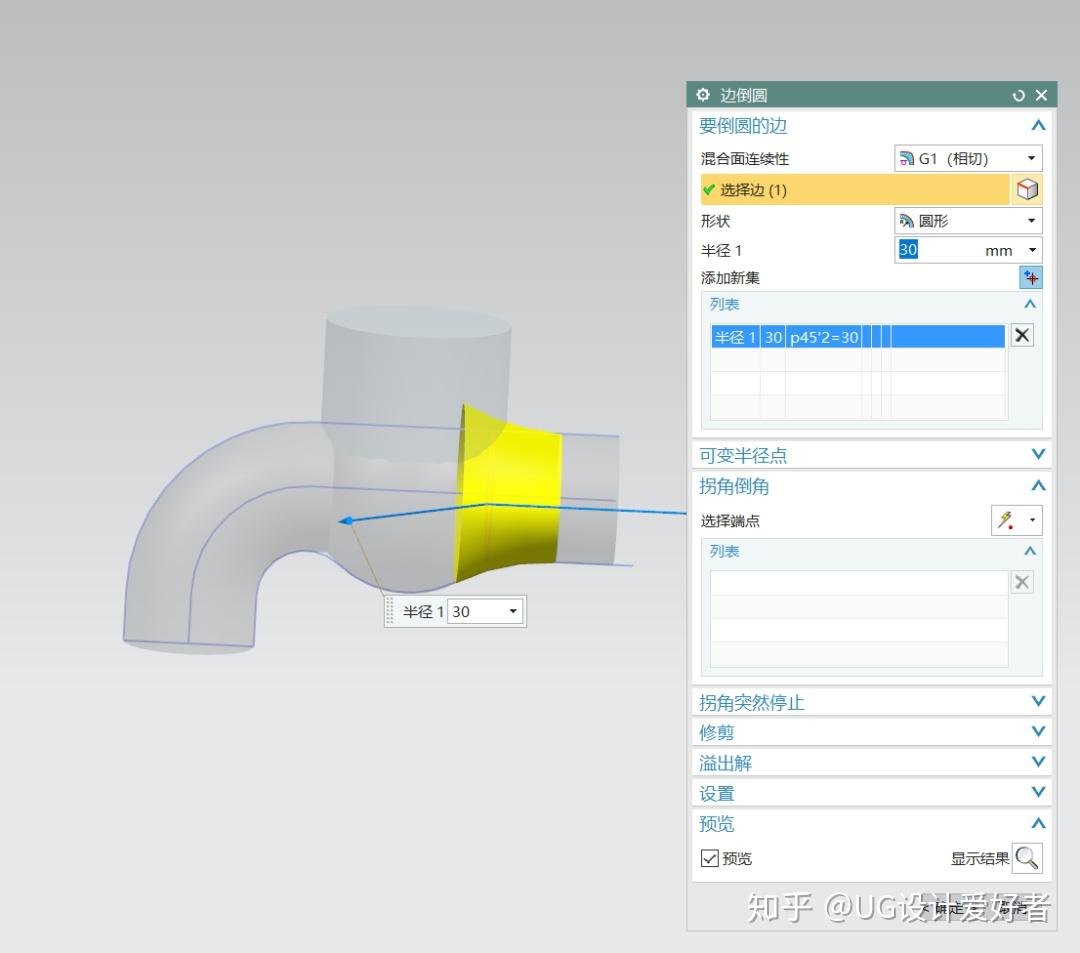The width and height of the screenshot is (1080, 953).
Task: Delete the radius set with the X button
Action: tap(1022, 335)
